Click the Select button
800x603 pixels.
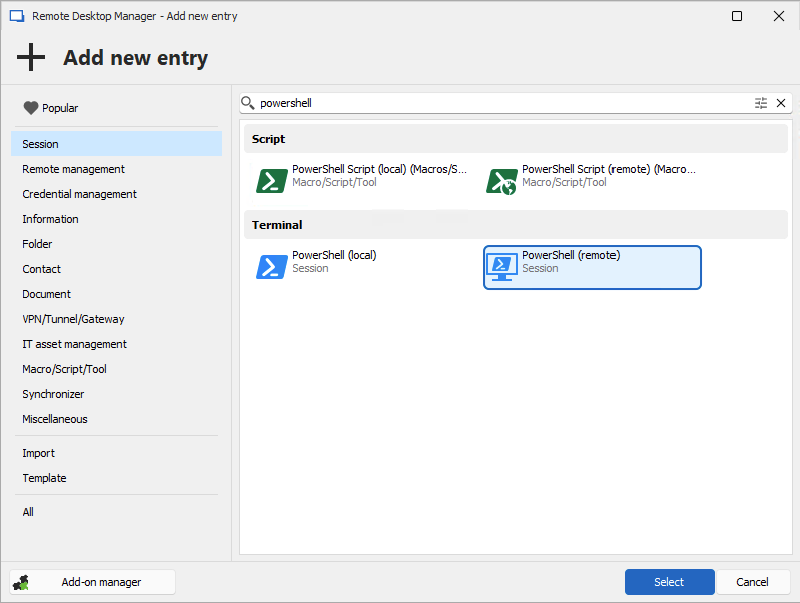(669, 582)
